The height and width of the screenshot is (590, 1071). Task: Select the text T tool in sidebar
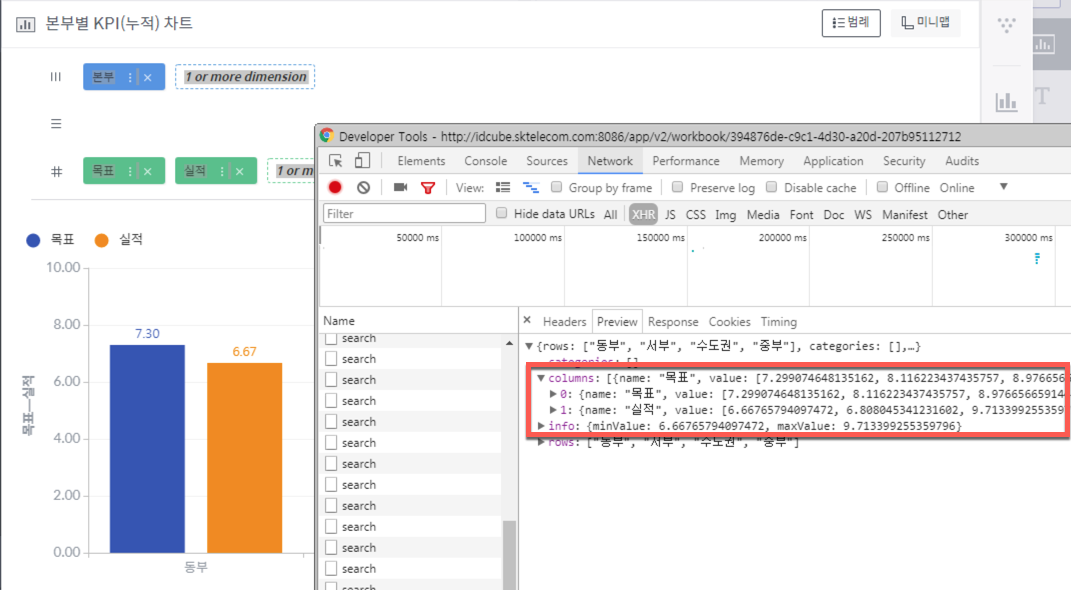point(1042,96)
